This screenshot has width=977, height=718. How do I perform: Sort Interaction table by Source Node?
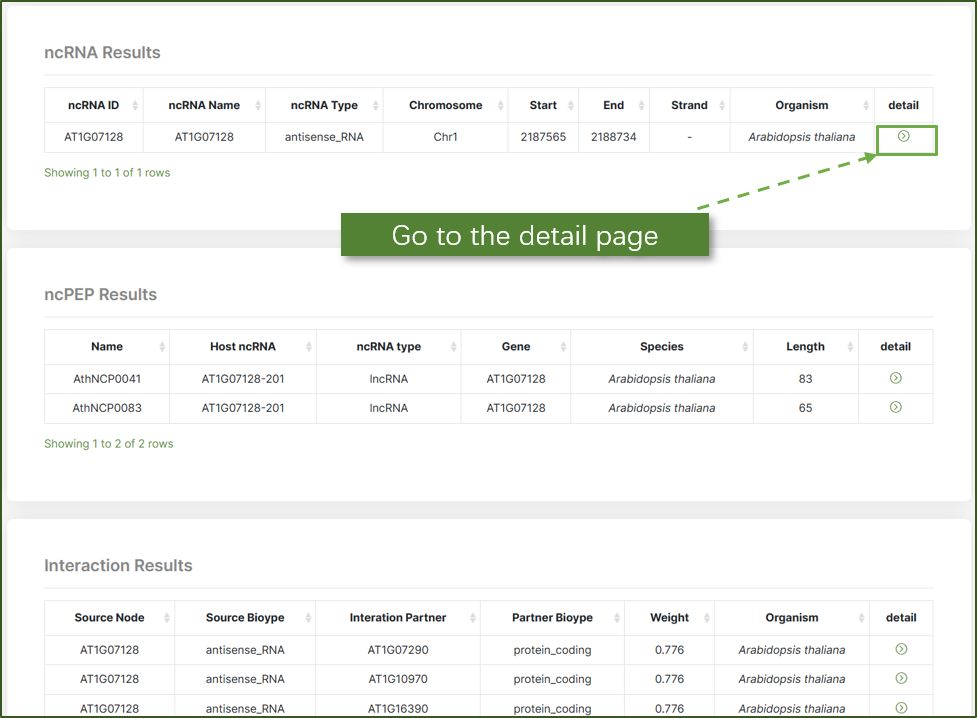coord(109,618)
